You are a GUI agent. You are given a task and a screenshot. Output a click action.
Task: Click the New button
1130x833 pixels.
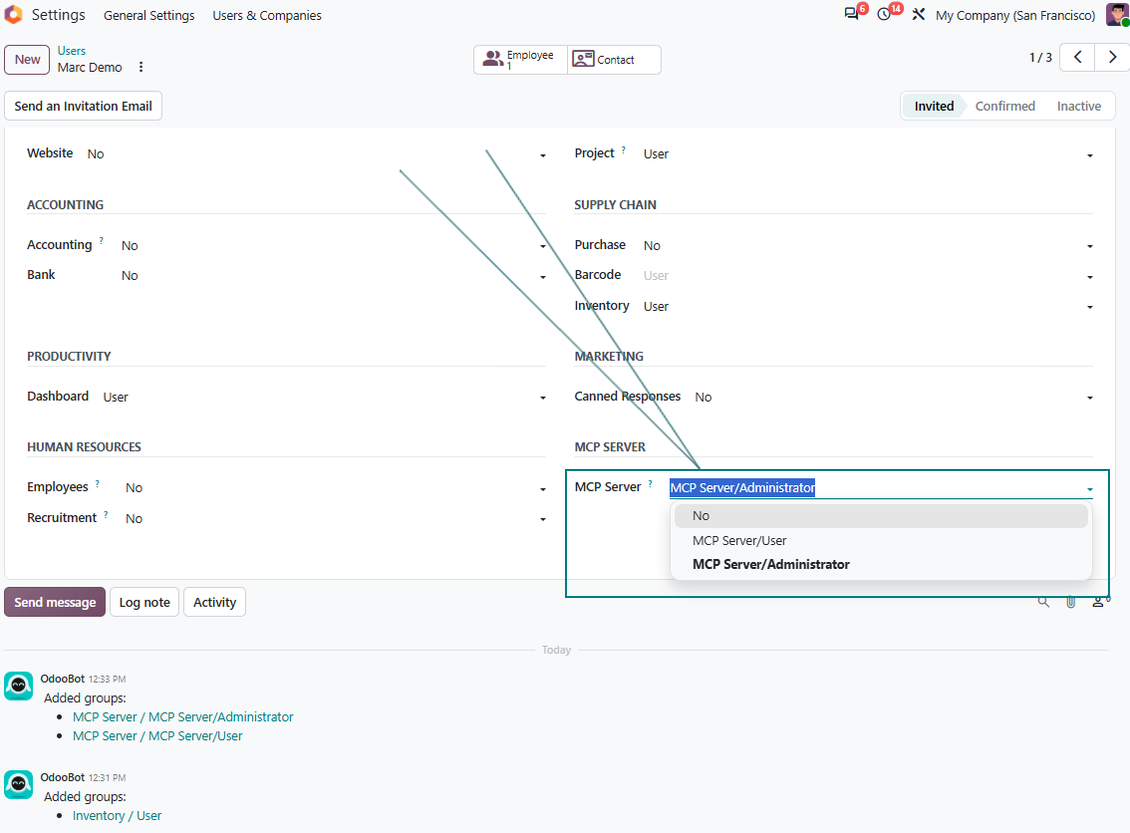coord(27,60)
